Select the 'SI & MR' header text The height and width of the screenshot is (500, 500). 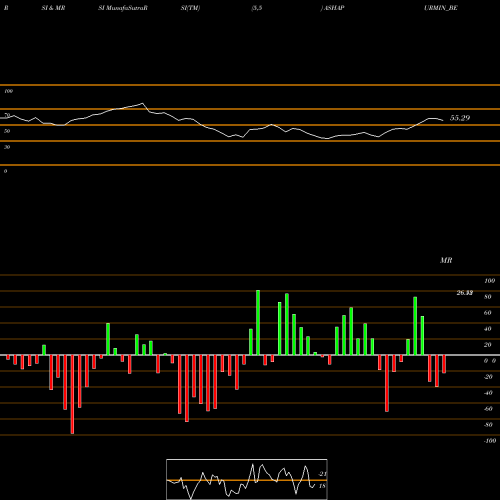coord(53,8)
